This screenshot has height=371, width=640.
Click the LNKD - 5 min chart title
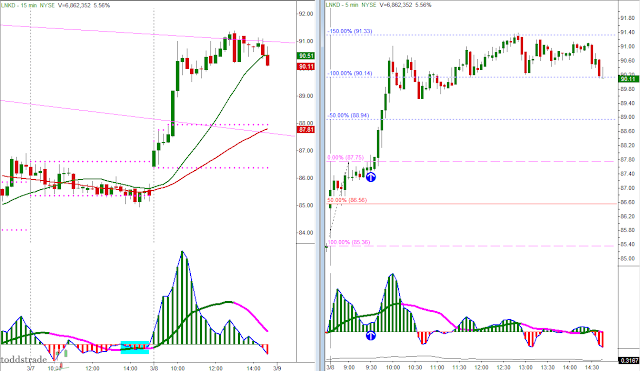(x=343, y=5)
